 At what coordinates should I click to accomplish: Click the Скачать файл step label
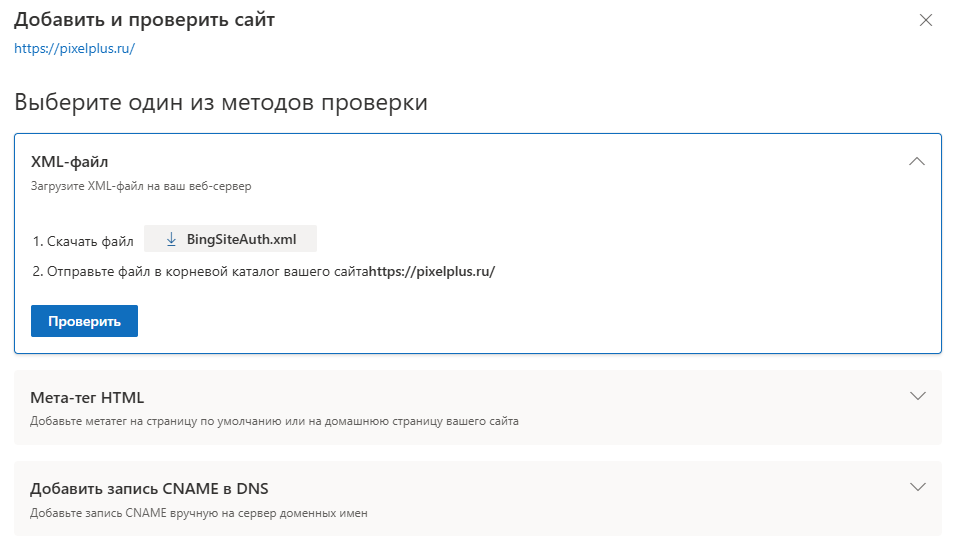coord(90,241)
